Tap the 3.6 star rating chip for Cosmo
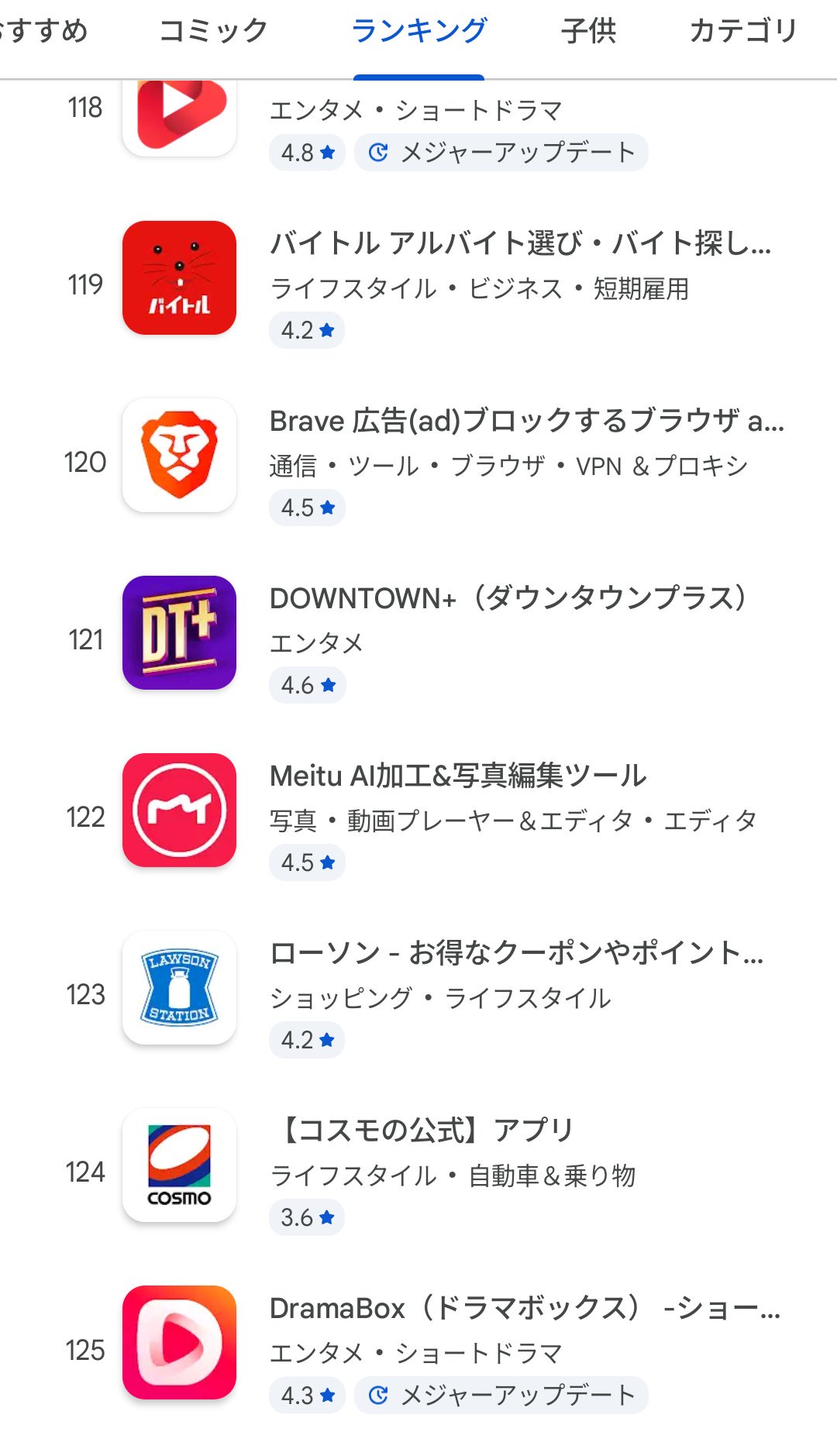This screenshot has height=1456, width=837. click(x=307, y=1217)
